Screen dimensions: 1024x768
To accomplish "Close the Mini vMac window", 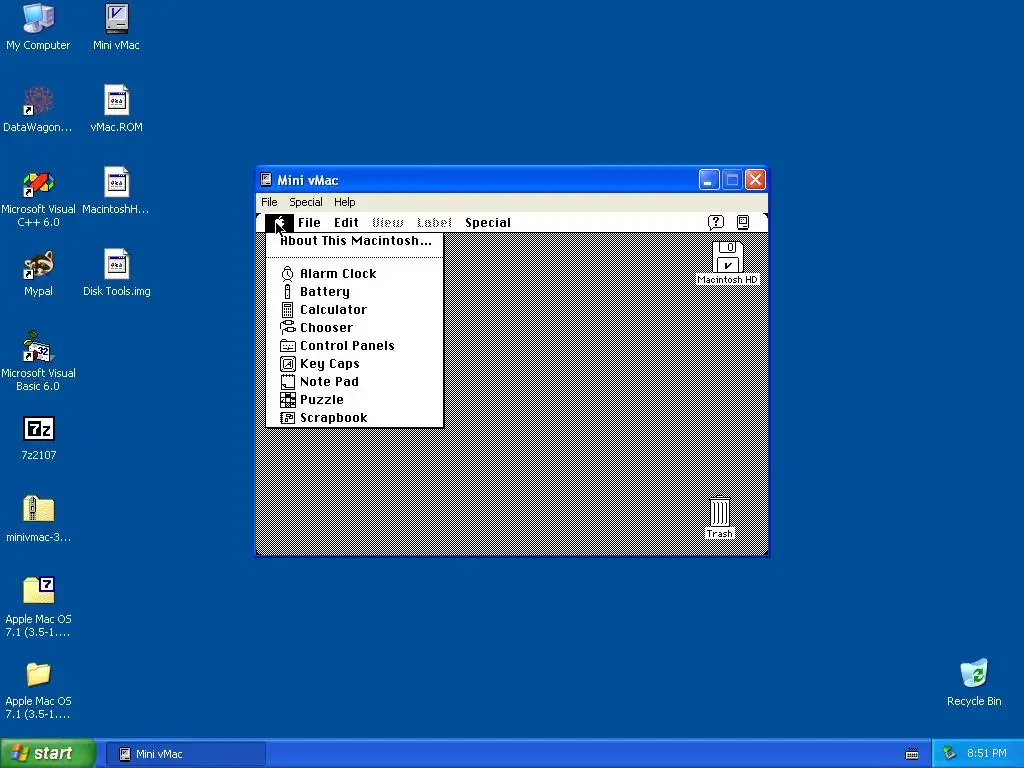I will [756, 180].
